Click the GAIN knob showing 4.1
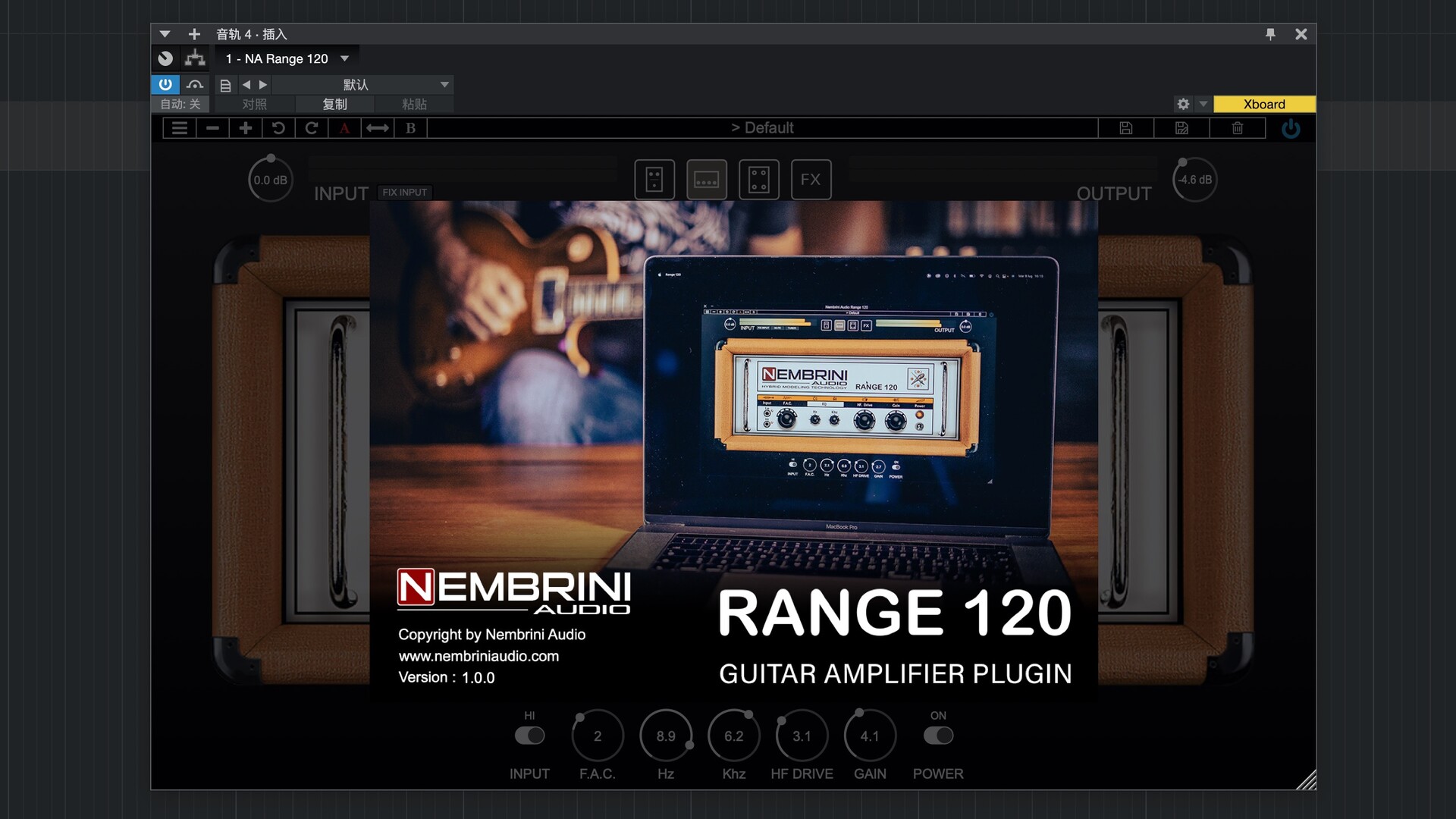The height and width of the screenshot is (819, 1456). click(x=870, y=736)
